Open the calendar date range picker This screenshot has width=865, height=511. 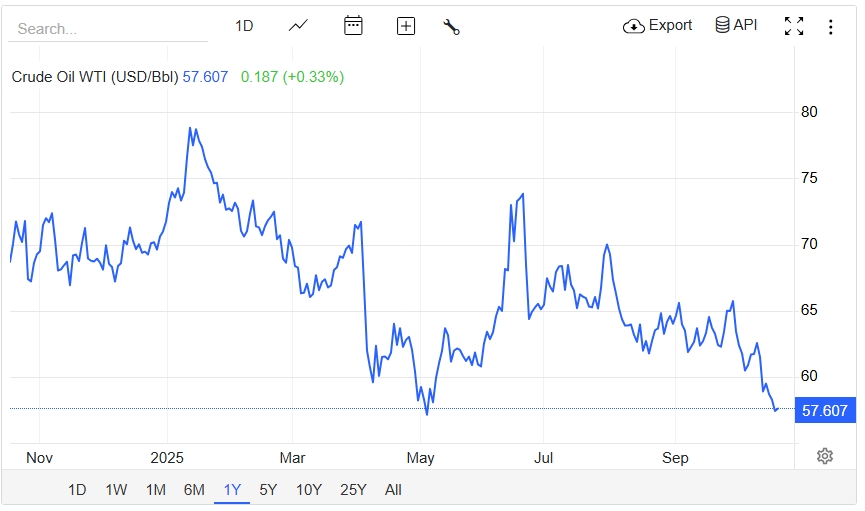click(353, 26)
